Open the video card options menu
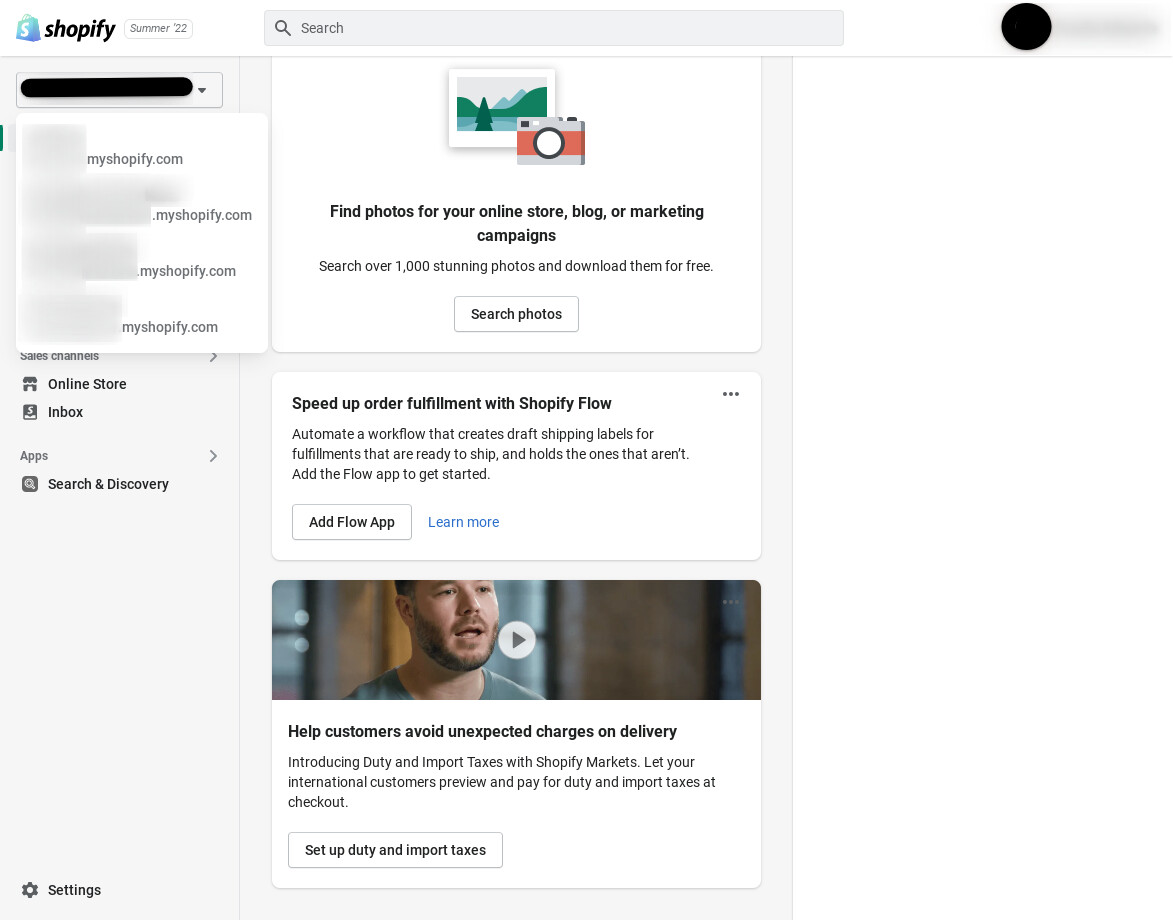Image resolution: width=1173 pixels, height=920 pixels. [x=731, y=602]
